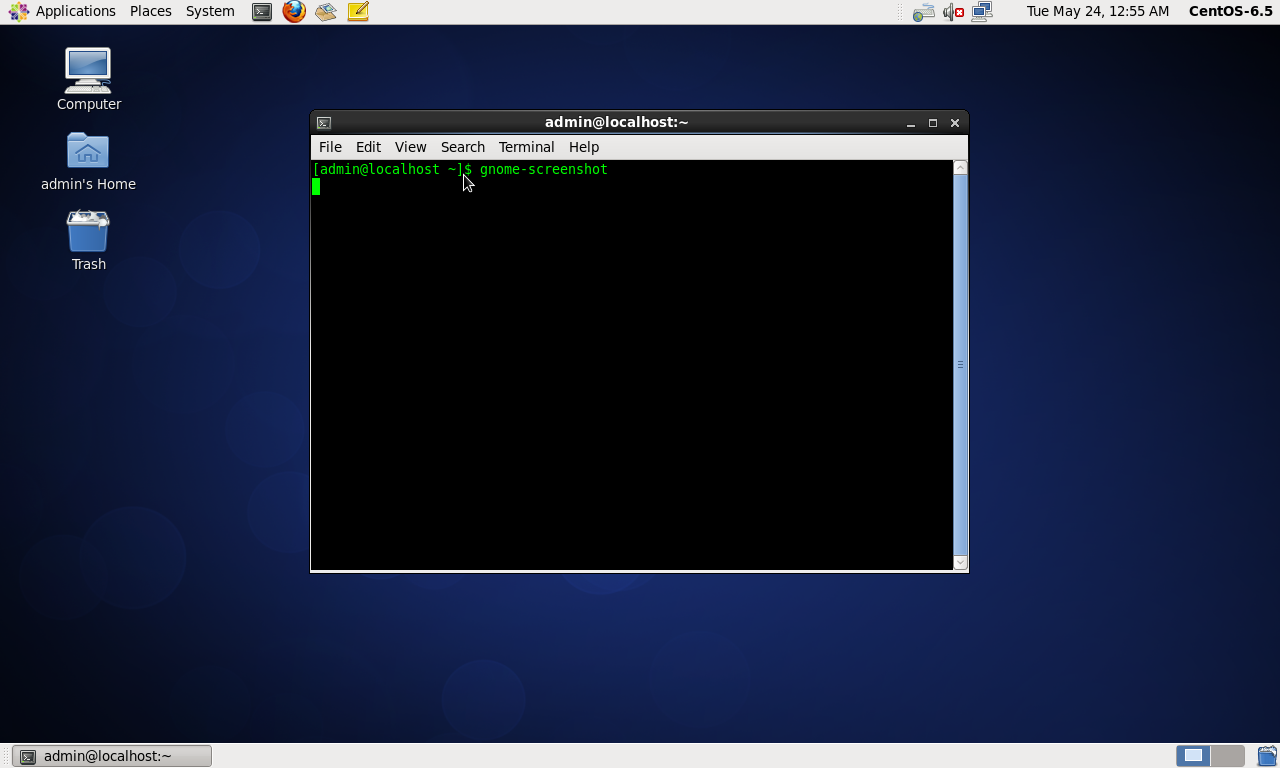
Task: Open the terminal Help menu
Action: (583, 147)
